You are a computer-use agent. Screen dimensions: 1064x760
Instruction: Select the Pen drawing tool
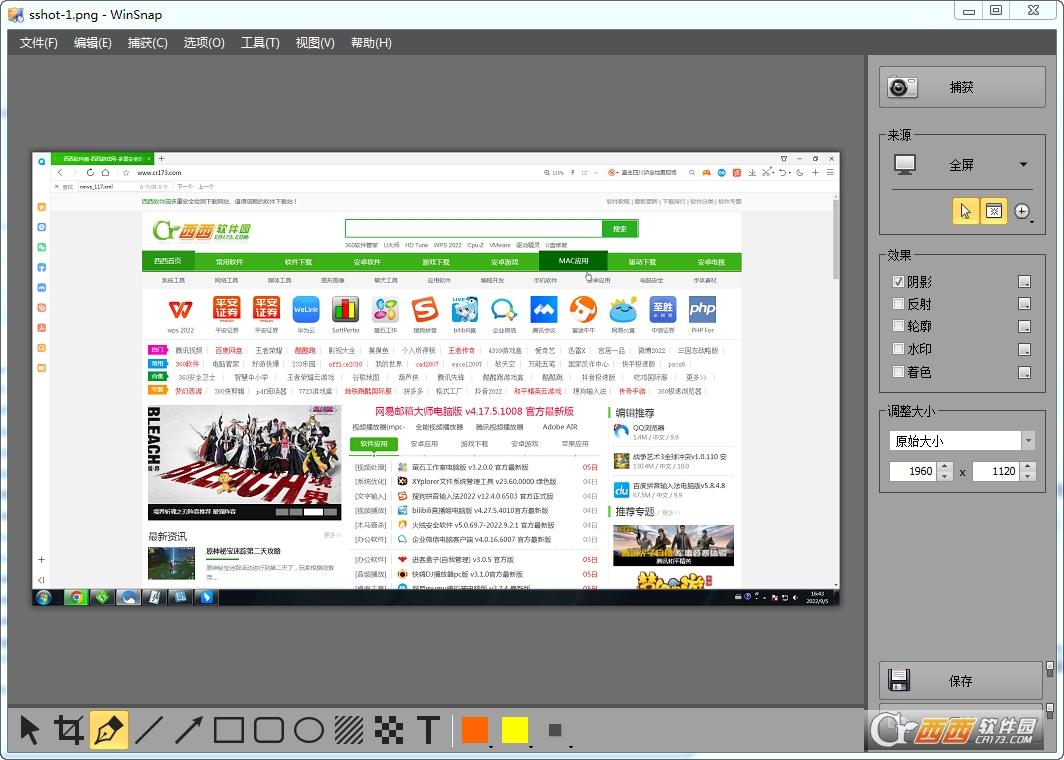coord(109,730)
